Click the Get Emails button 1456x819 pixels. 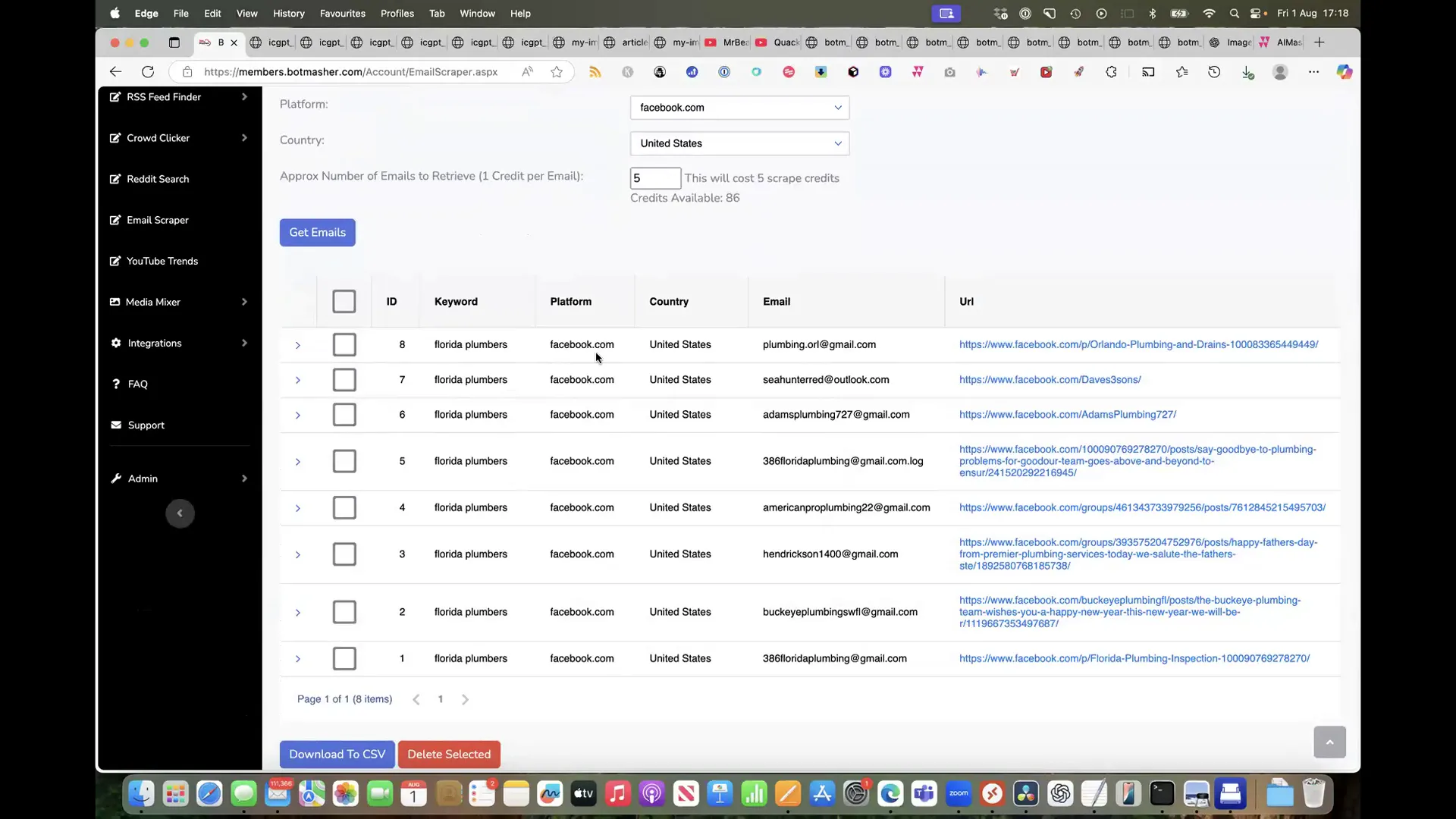click(317, 233)
